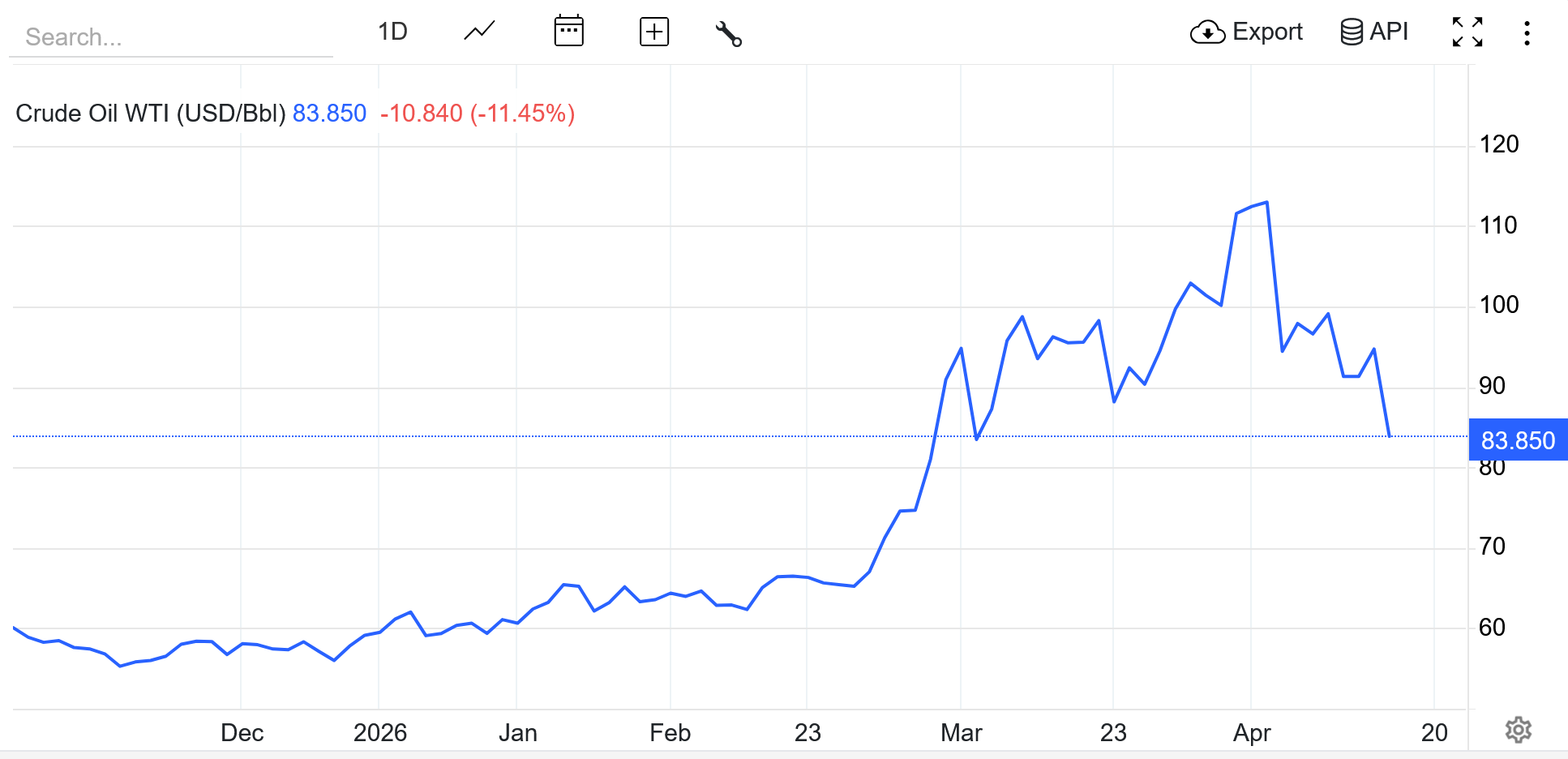Click the 110 price axis label
Viewport: 1568px width, 759px height.
(x=1498, y=225)
